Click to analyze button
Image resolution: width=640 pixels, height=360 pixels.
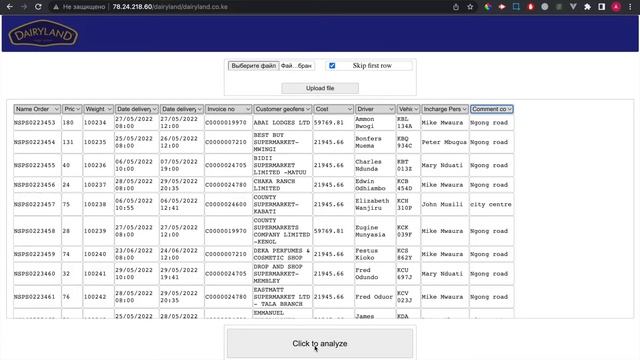pyautogui.click(x=320, y=344)
